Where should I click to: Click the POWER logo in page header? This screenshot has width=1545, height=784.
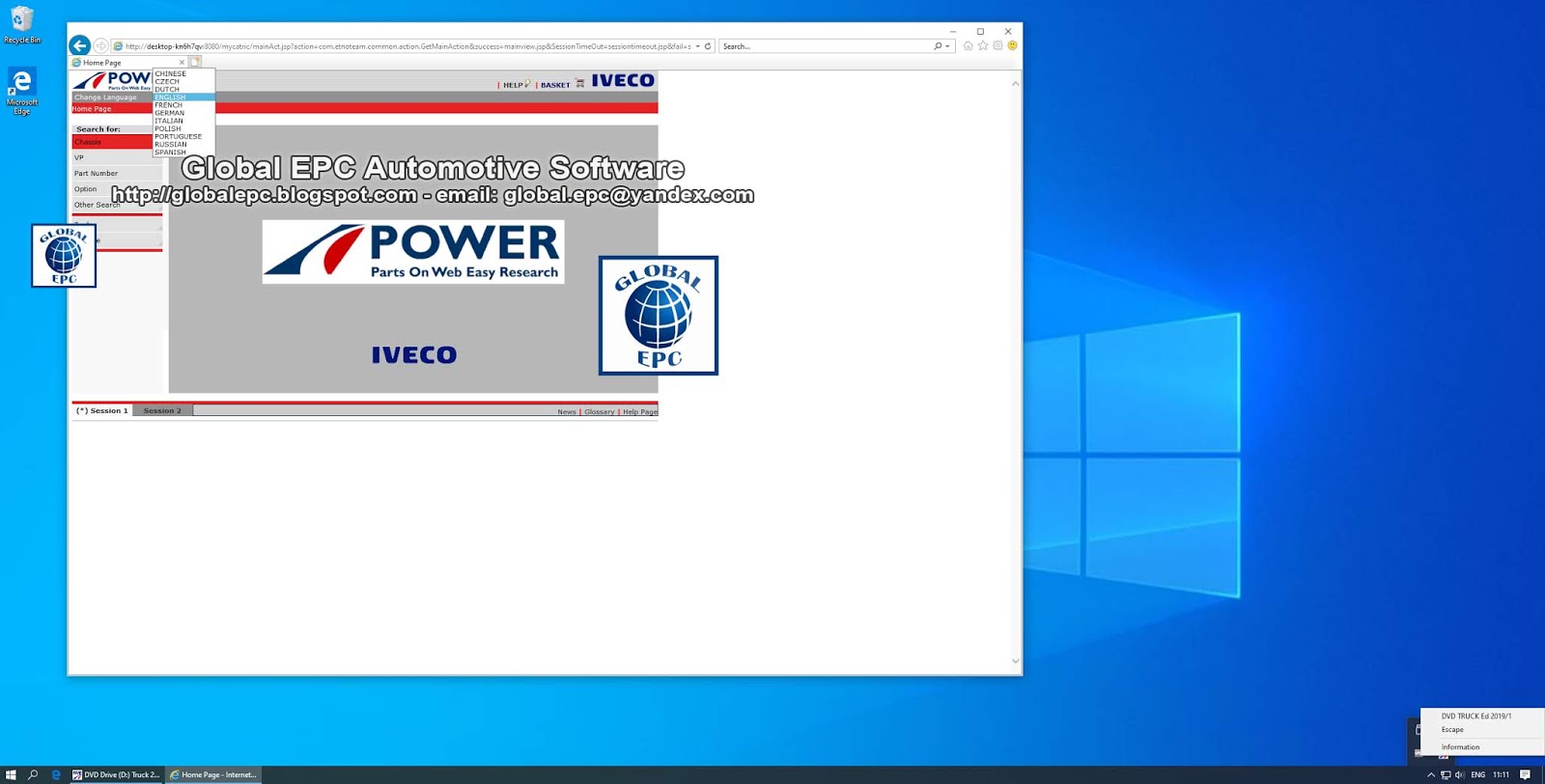pos(112,80)
